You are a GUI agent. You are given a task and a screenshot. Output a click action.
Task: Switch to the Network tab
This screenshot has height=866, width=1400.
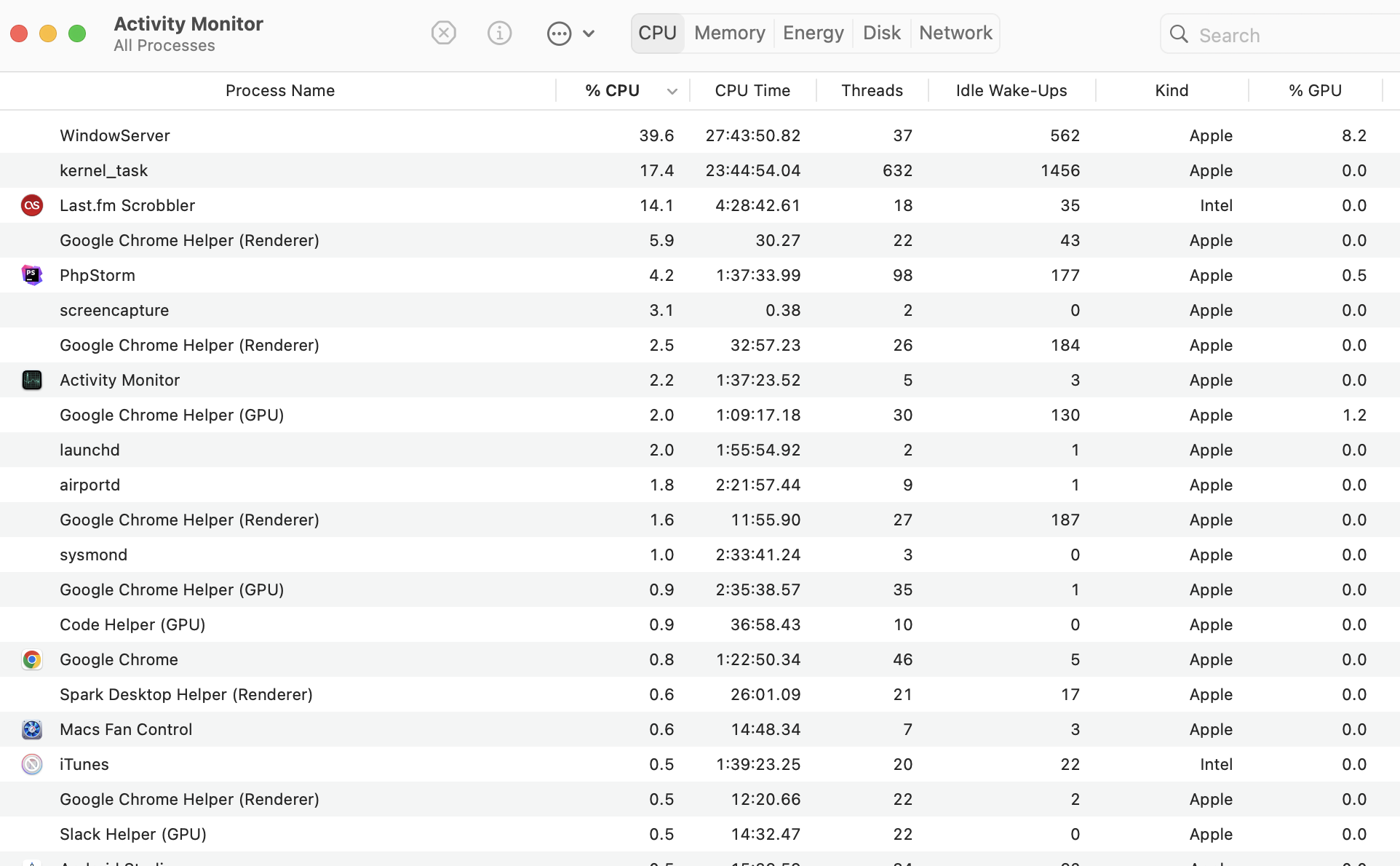(955, 33)
